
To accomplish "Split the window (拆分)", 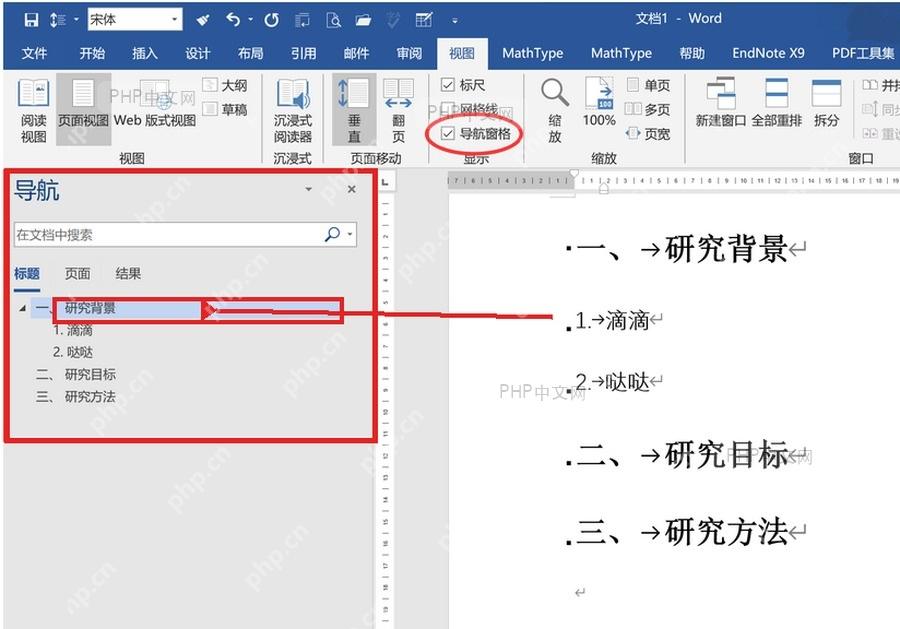I will 827,103.
